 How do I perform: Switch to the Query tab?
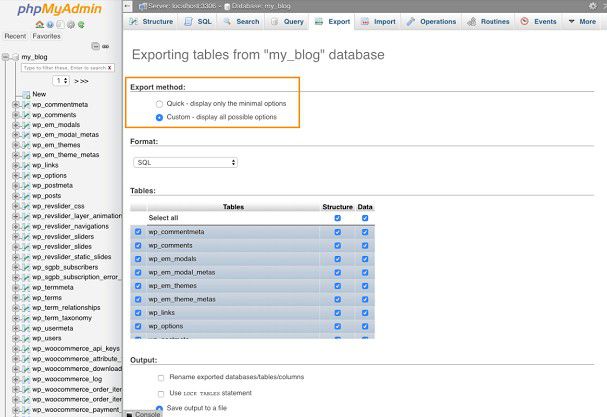coord(287,22)
